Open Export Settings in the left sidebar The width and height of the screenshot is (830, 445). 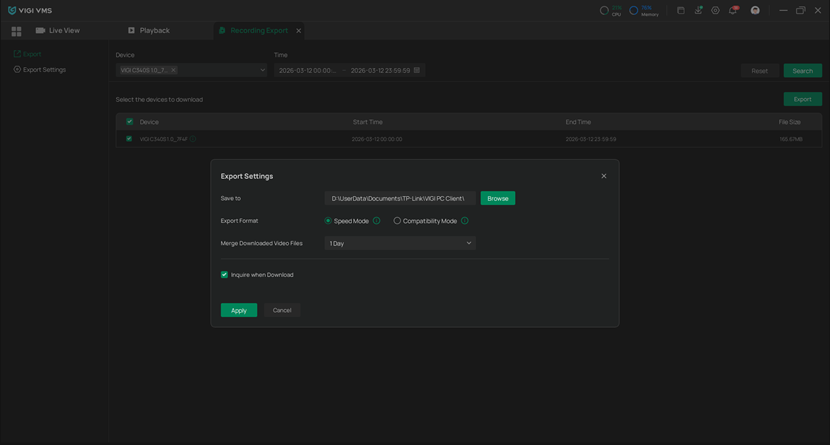40,69
